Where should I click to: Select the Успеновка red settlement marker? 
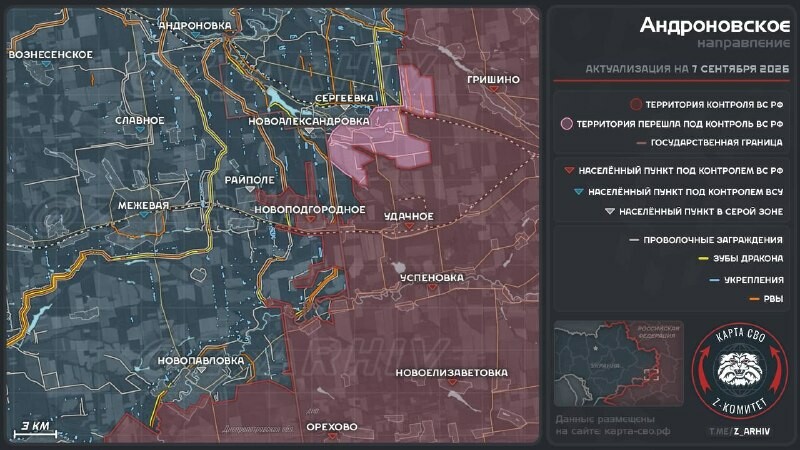point(432,287)
